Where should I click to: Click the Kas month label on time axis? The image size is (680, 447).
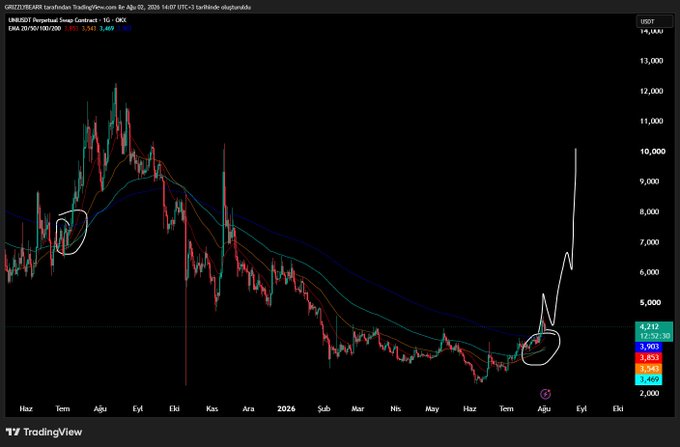tap(212, 408)
